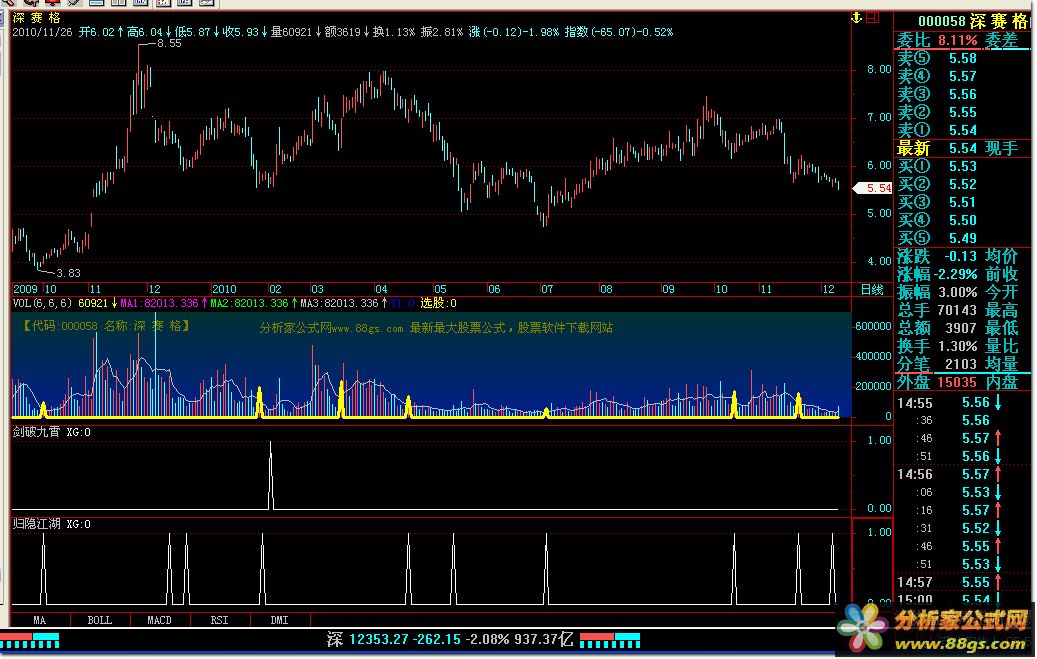Image resolution: width=1037 pixels, height=659 pixels.
Task: Click the 总额 3907 row
Action: (937, 328)
